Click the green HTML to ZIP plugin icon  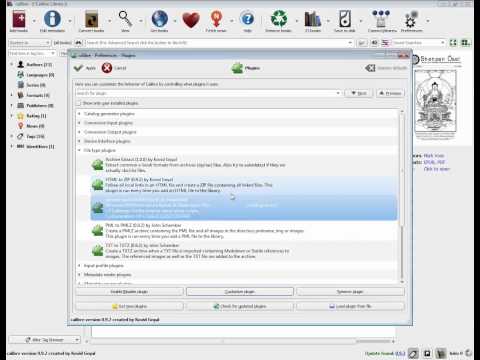tap(97, 185)
